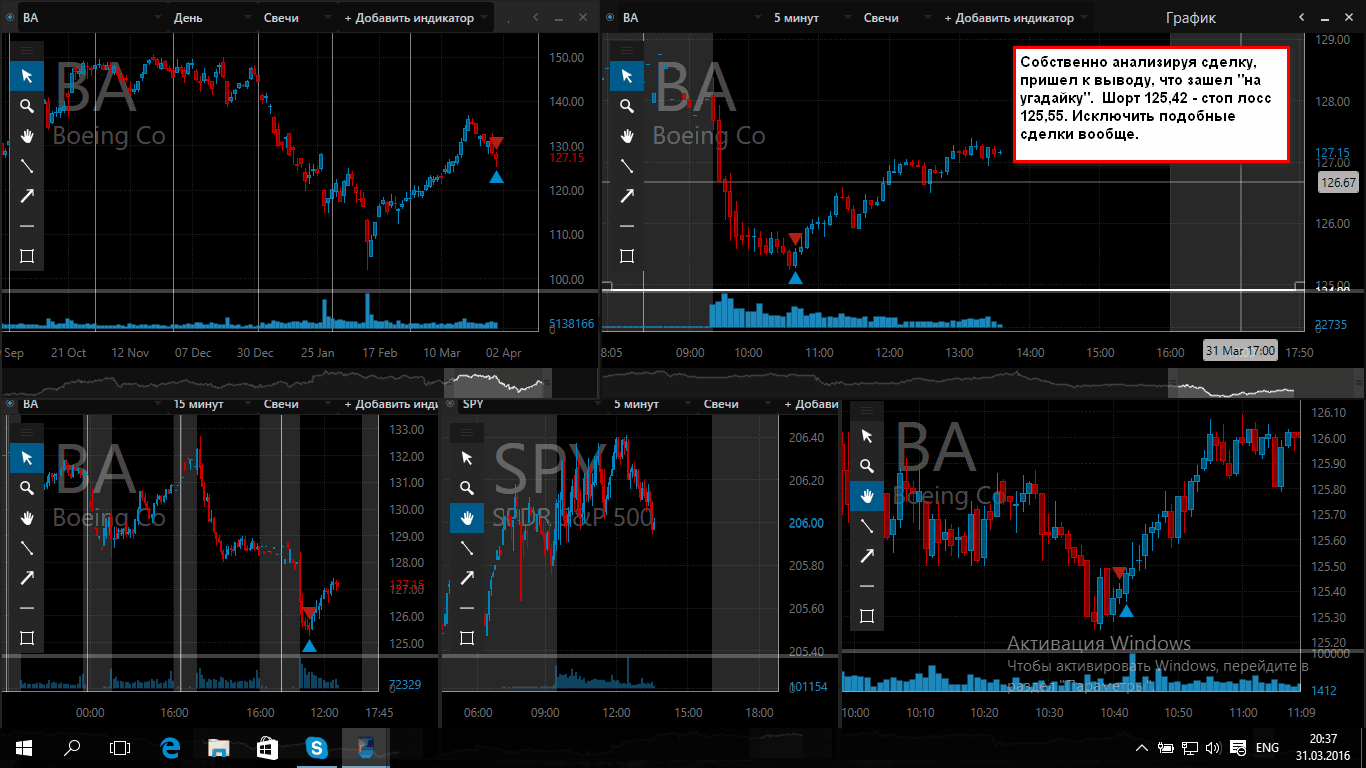Open Skype from taskbar
This screenshot has width=1366, height=768.
coord(317,747)
